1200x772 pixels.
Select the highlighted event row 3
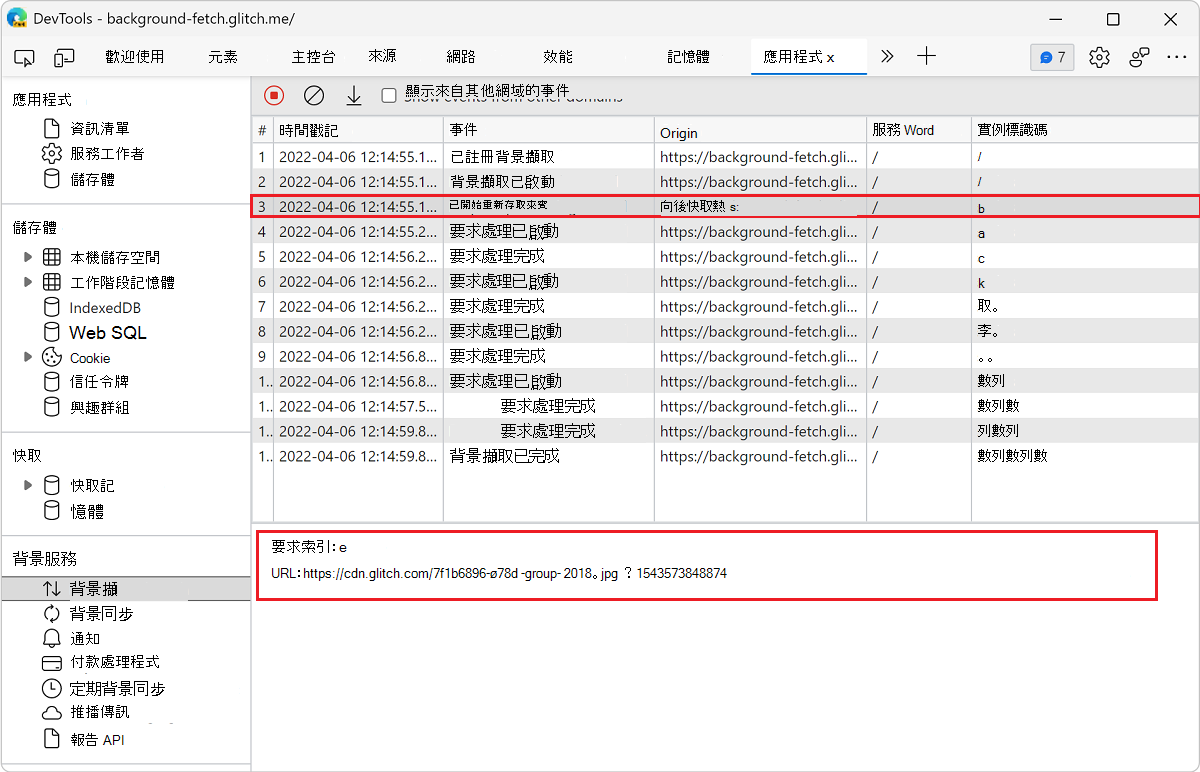pyautogui.click(x=600, y=207)
